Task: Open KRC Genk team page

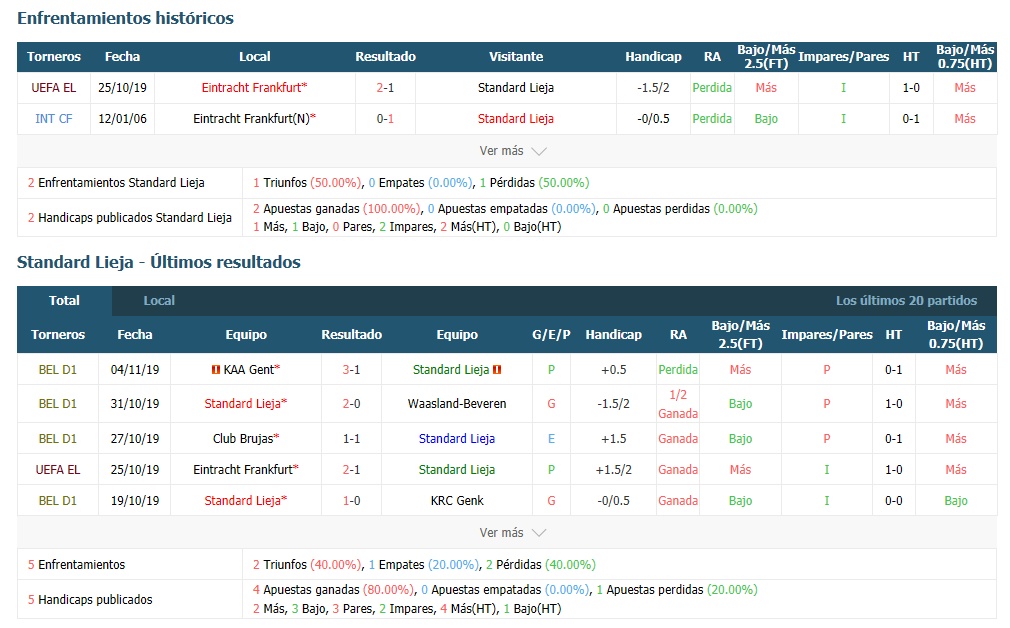Action: coord(457,500)
